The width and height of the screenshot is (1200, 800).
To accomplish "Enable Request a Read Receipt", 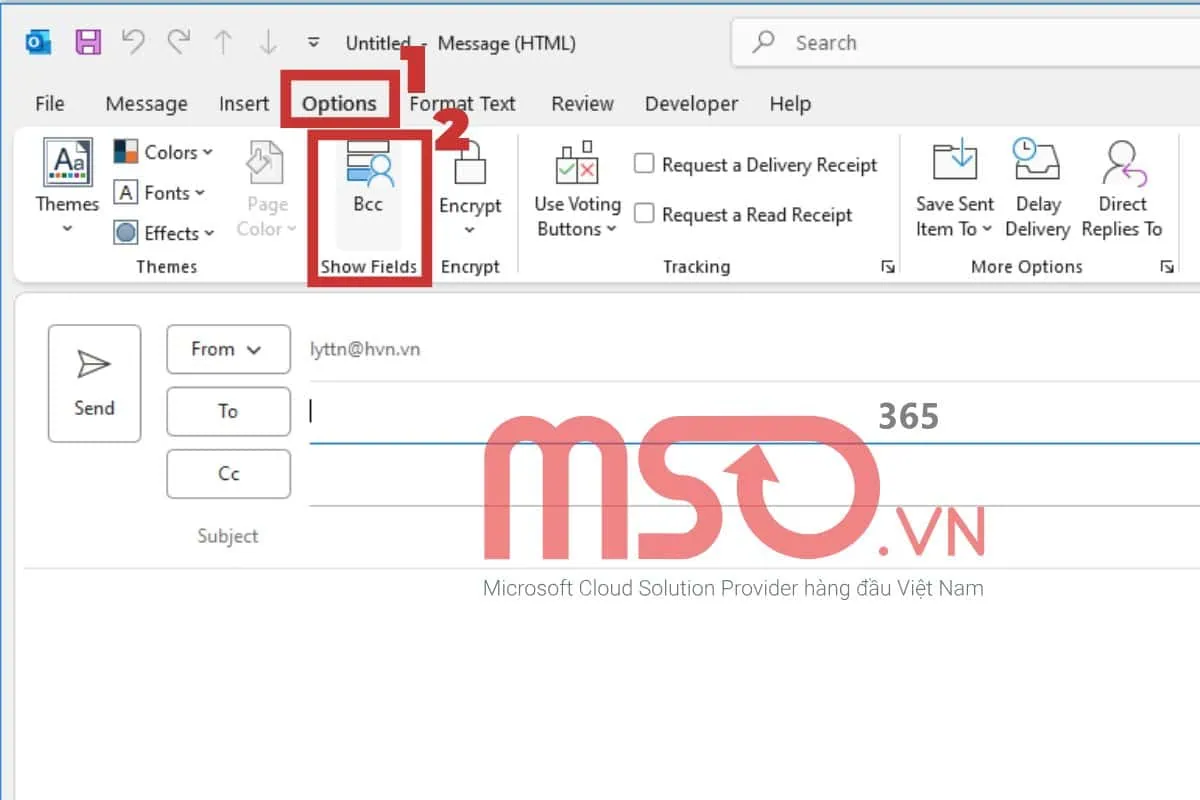I will pyautogui.click(x=644, y=214).
